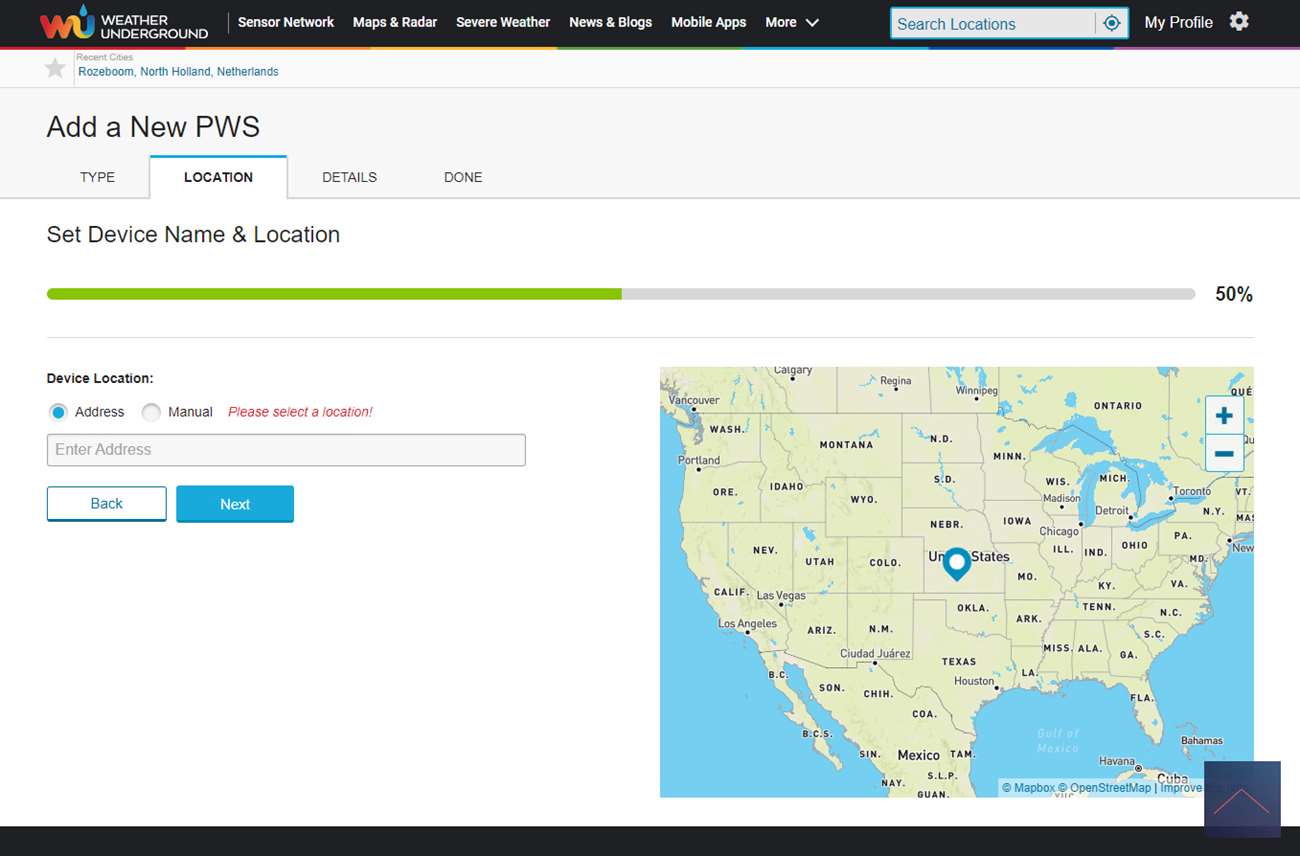
Task: Zoom out on the map
Action: click(1223, 454)
